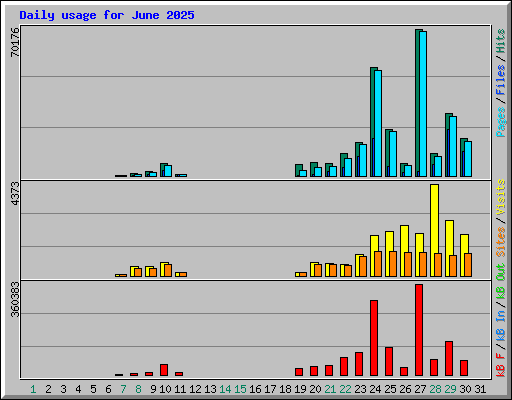The width and height of the screenshot is (512, 400).
Task: Click the yellow 'Visits' legend label
Action: point(500,197)
